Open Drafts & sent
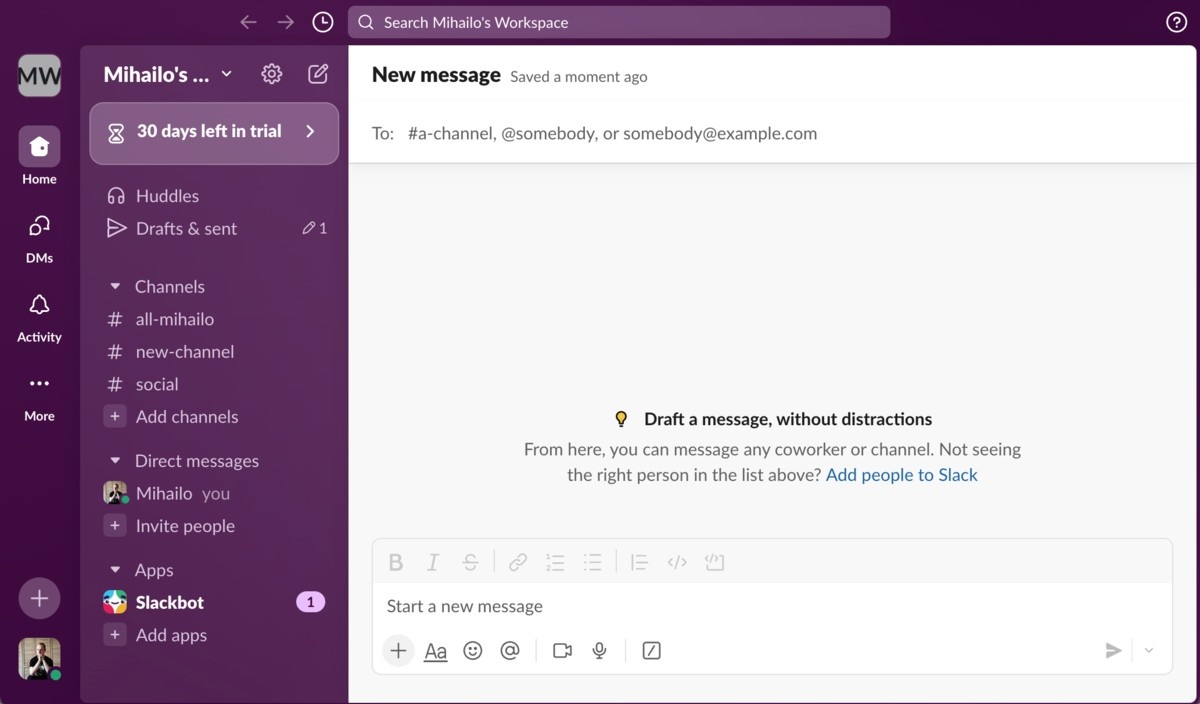Image resolution: width=1200 pixels, height=704 pixels. click(214, 228)
